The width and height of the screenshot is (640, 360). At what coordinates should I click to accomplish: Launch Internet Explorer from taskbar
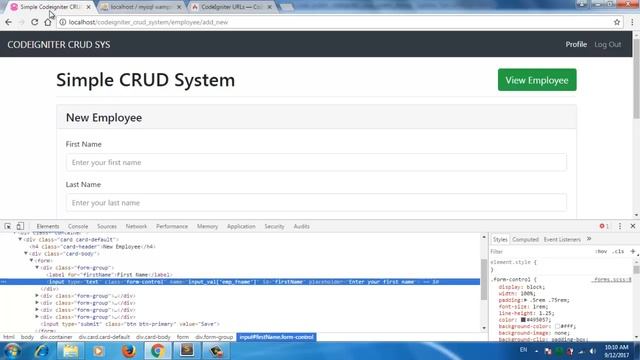[42, 351]
